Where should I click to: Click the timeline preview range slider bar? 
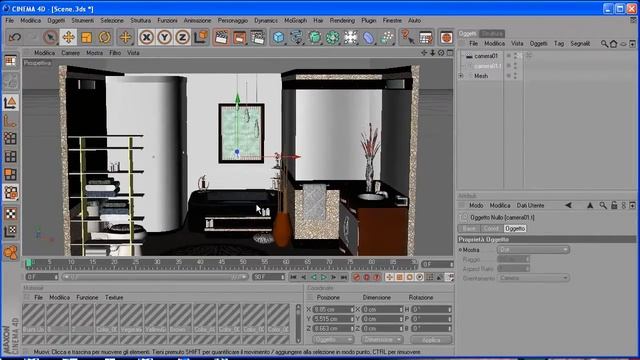click(x=155, y=277)
